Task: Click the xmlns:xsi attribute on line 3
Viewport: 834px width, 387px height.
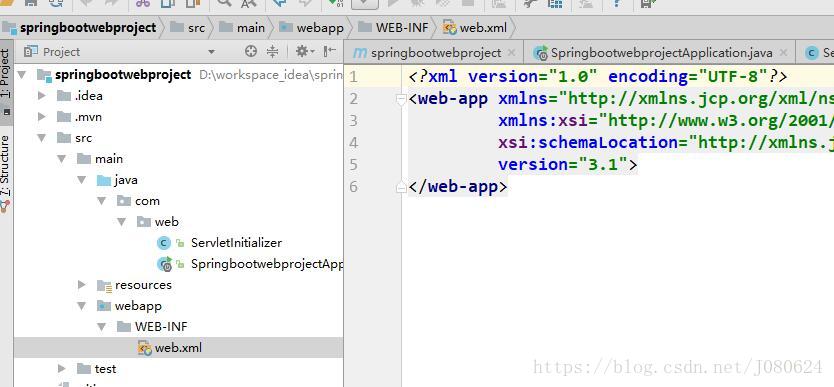Action: coord(542,121)
